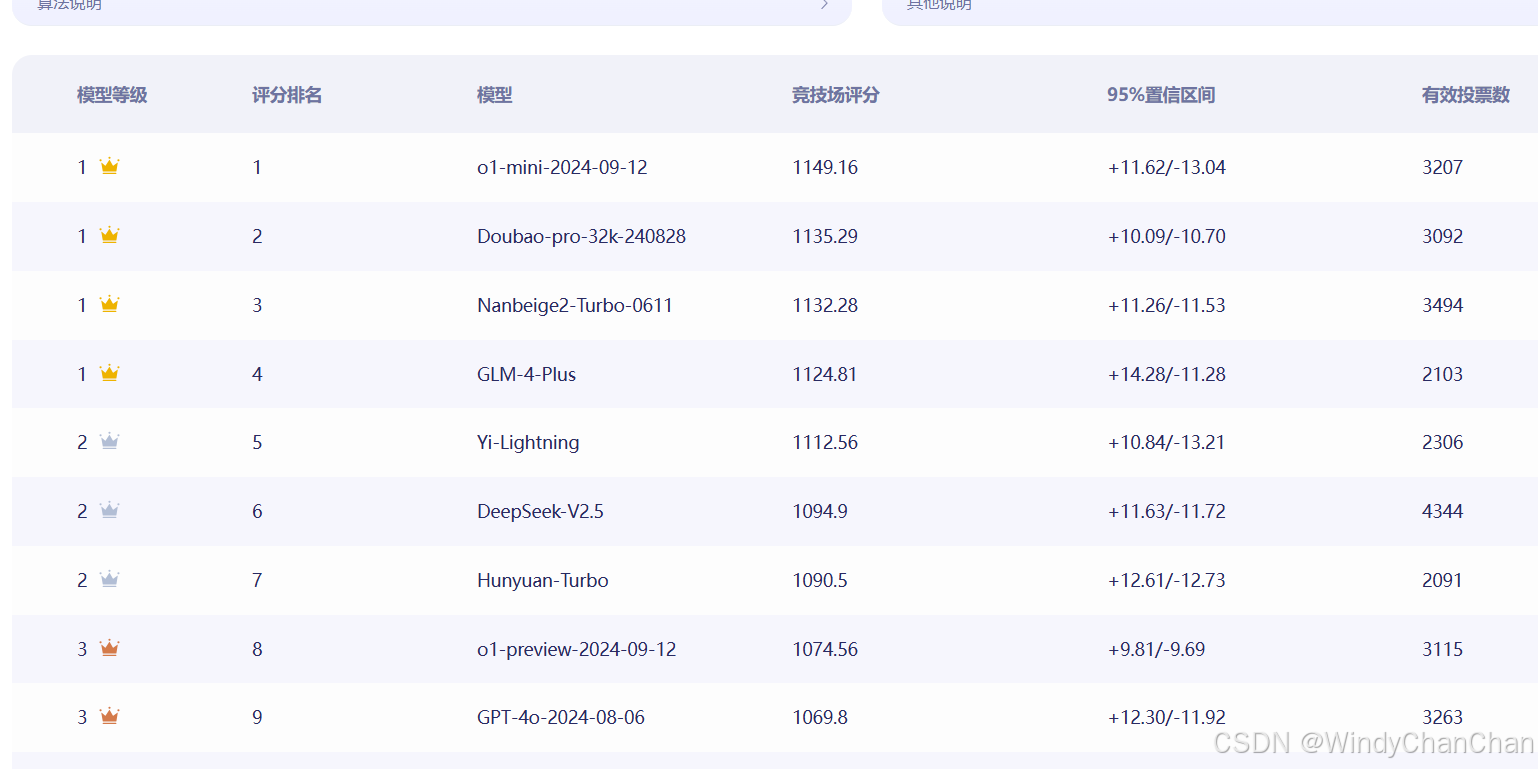
Task: Click the silver crown in the DeepSeek-V2.5 row
Action: (110, 510)
